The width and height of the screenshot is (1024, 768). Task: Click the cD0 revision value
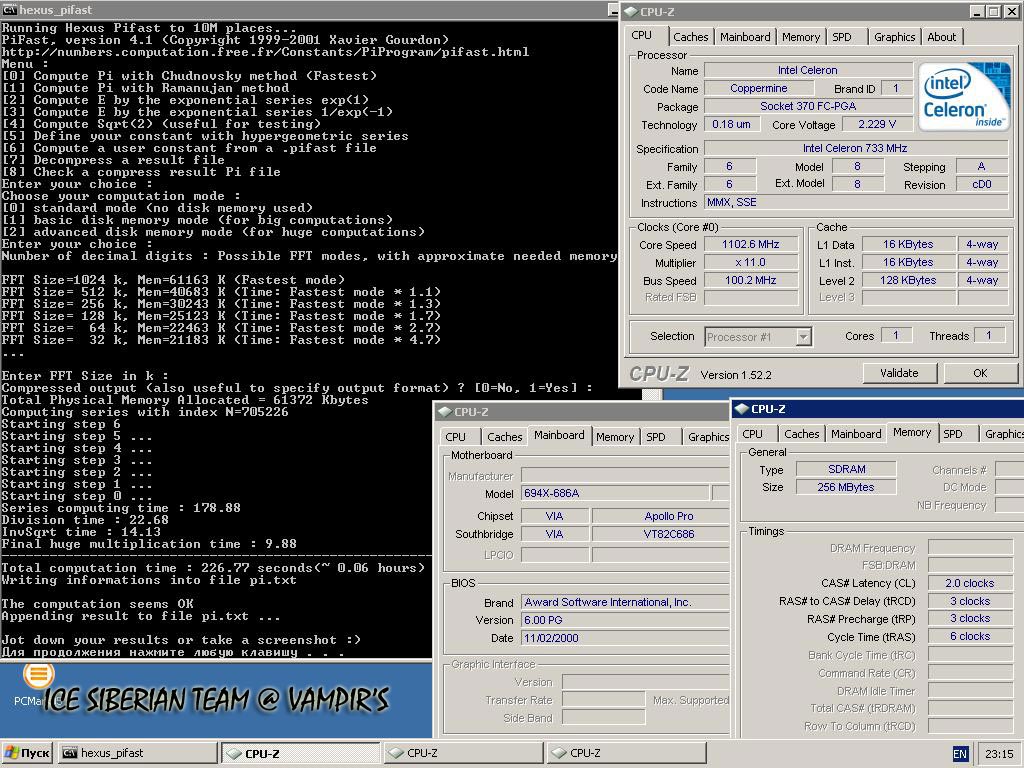pyautogui.click(x=982, y=184)
